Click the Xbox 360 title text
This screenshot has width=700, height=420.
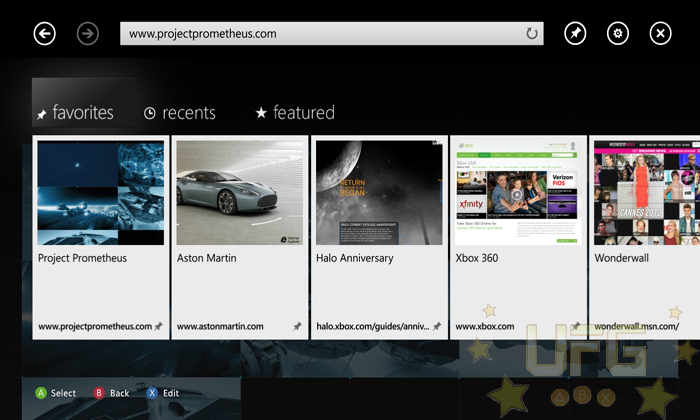(x=477, y=258)
